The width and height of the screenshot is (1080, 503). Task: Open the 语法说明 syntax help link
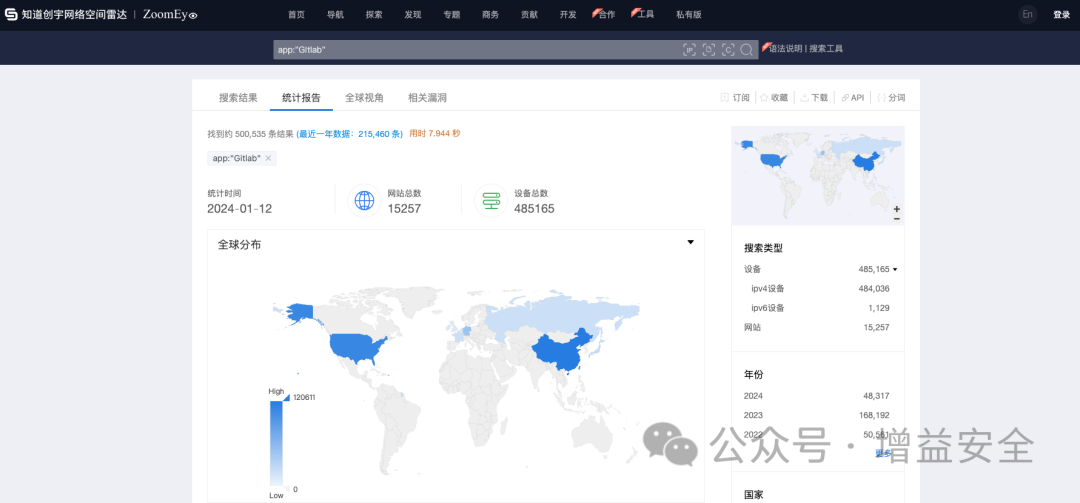click(x=786, y=49)
